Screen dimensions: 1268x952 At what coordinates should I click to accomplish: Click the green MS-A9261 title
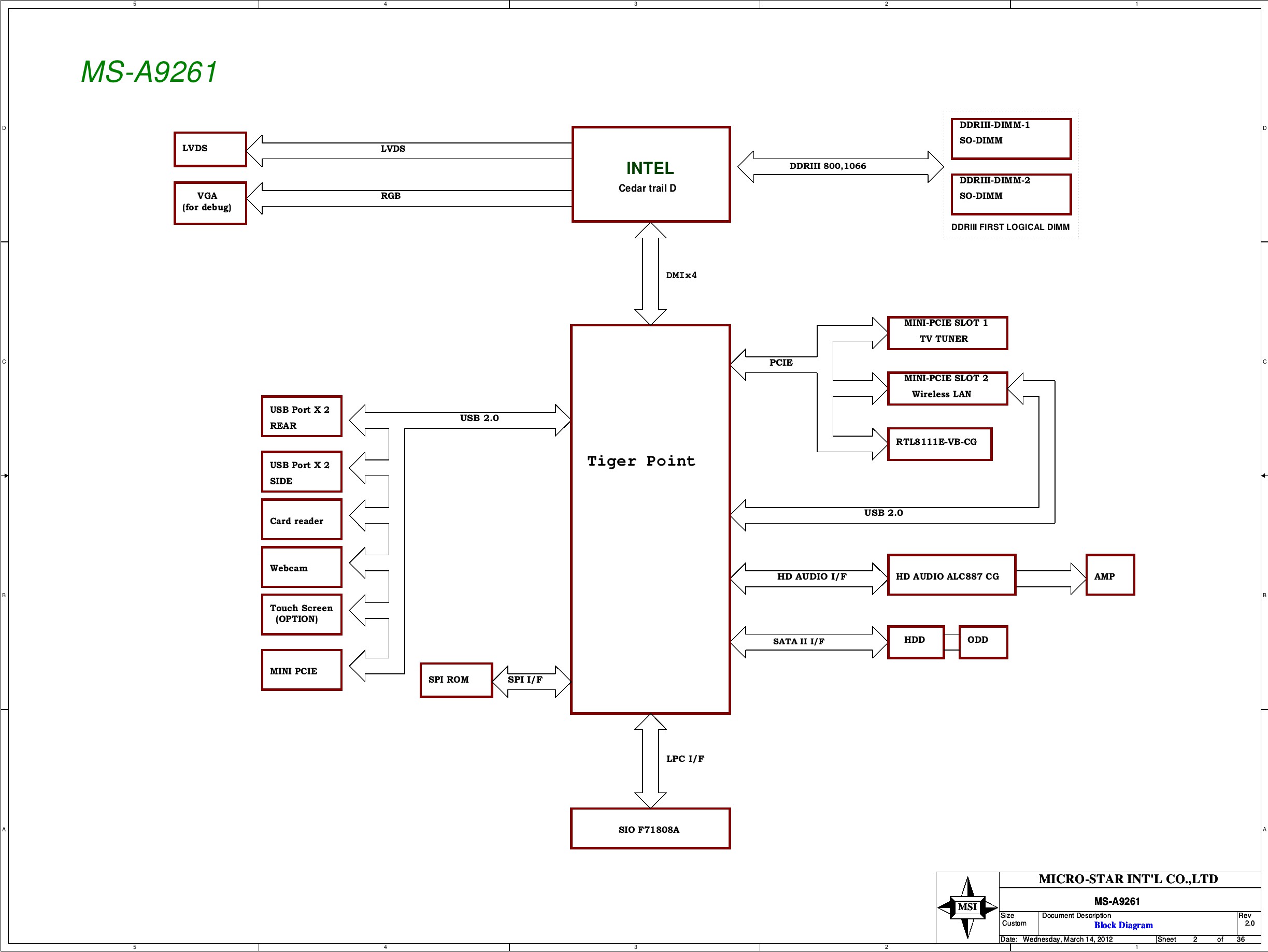click(x=149, y=72)
